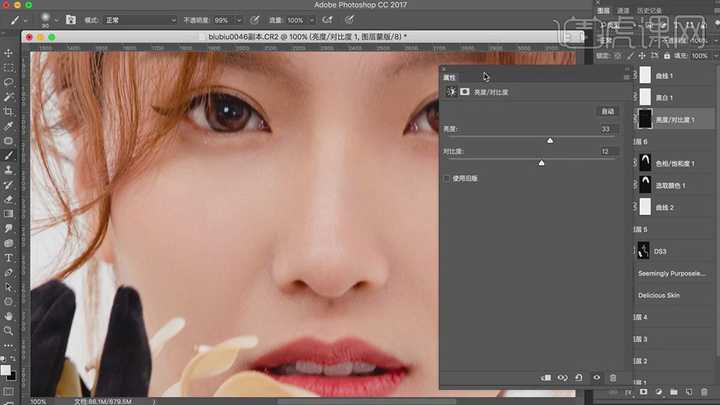The height and width of the screenshot is (405, 720).
Task: Add layer mask icon in Layers panel
Action: coord(643,392)
